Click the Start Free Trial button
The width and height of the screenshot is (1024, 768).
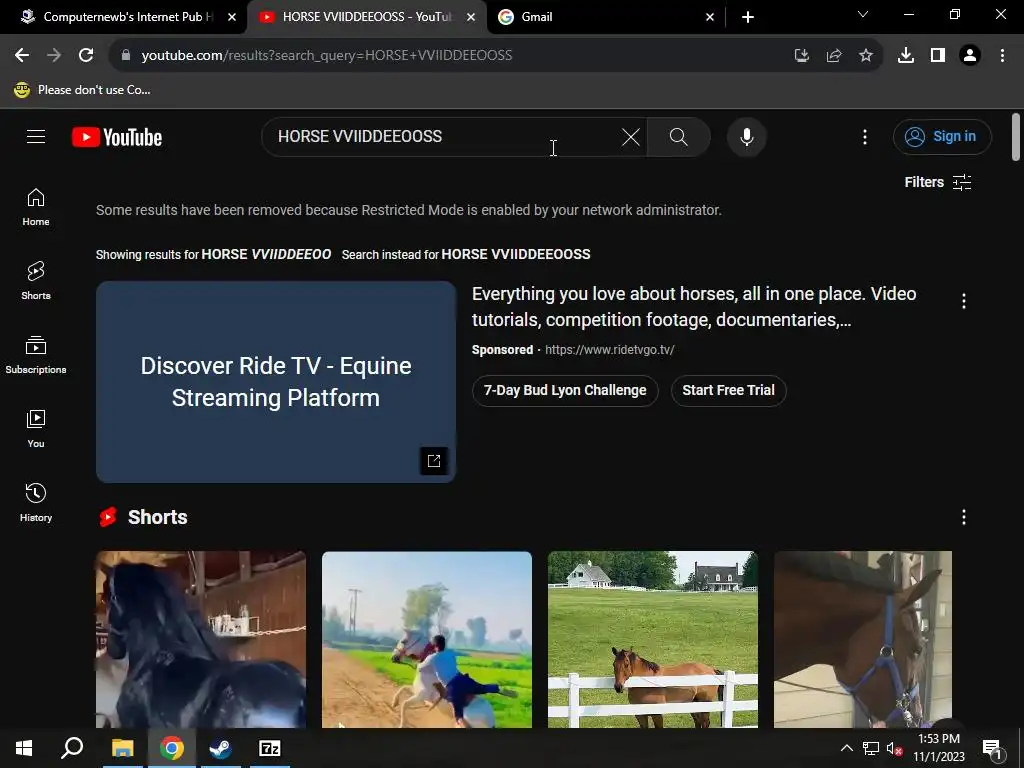[x=728, y=391]
